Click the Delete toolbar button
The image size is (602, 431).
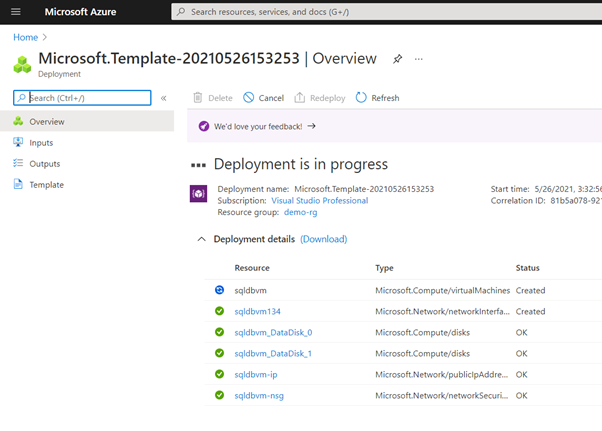click(213, 98)
